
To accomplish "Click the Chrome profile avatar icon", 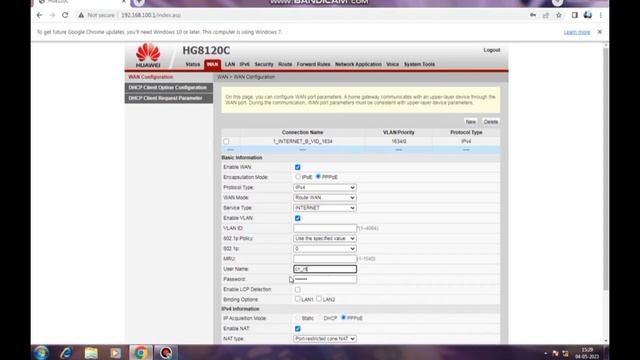I will (588, 15).
